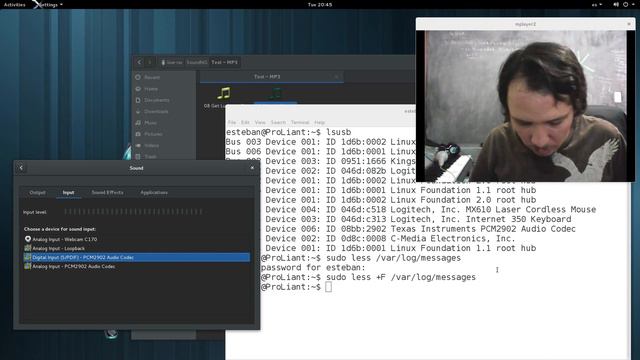640x360 pixels.
Task: Open the terminal Help menu
Action: pyautogui.click(x=319, y=122)
